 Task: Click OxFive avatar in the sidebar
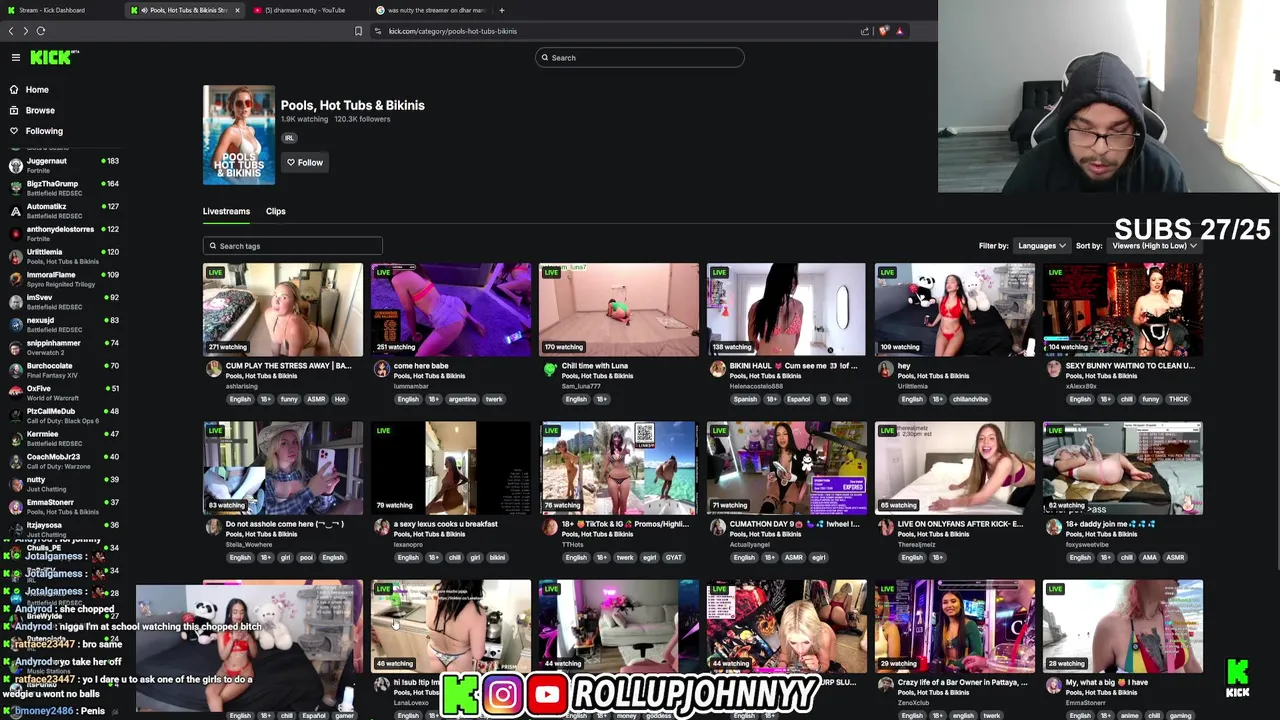(15, 393)
